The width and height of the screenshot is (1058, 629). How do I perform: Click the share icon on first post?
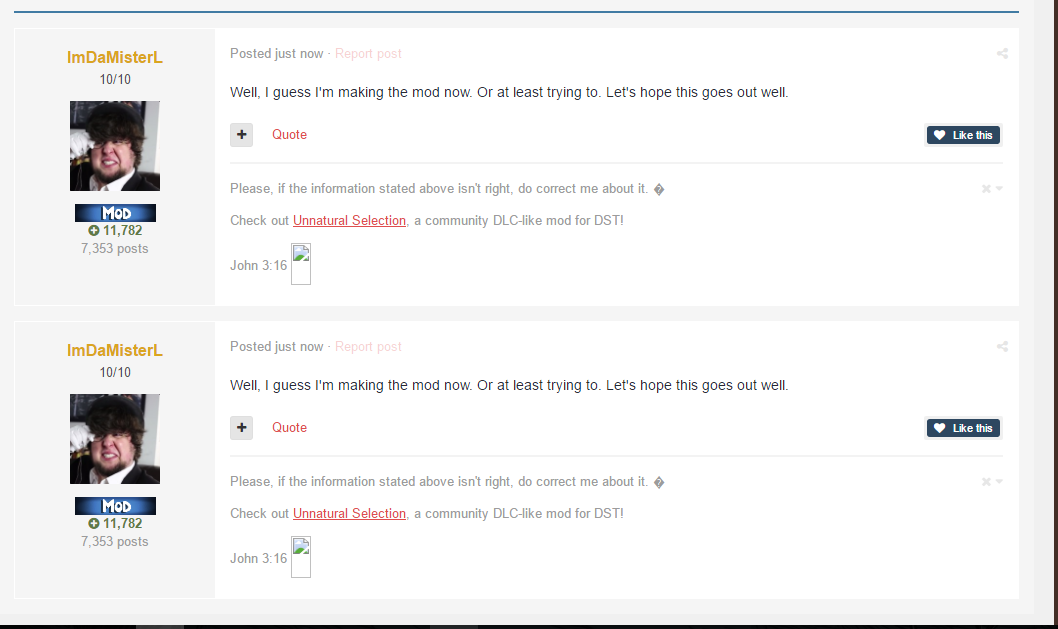pos(1002,53)
